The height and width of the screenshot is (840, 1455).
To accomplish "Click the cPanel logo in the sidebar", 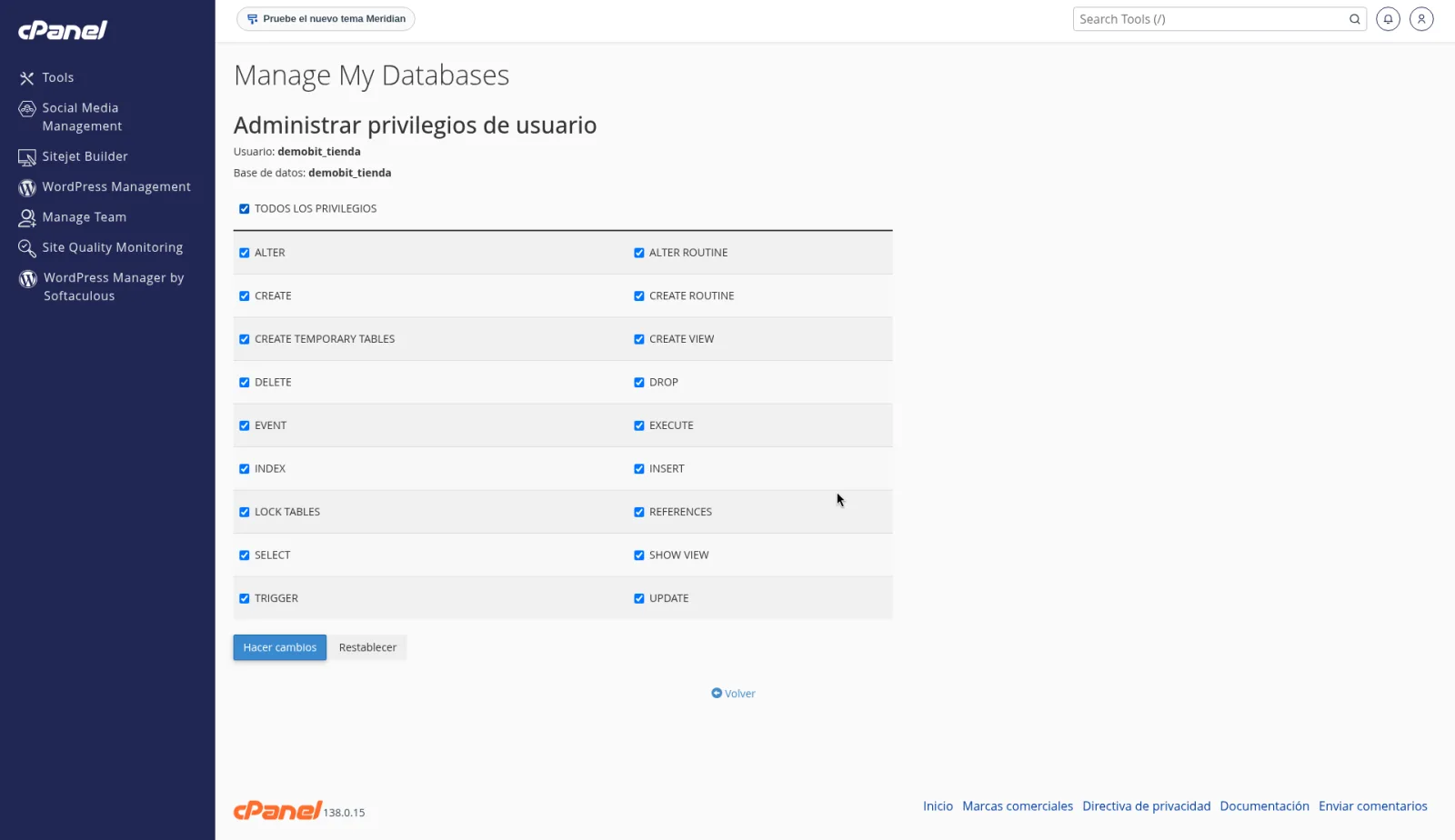I will pos(63,30).
